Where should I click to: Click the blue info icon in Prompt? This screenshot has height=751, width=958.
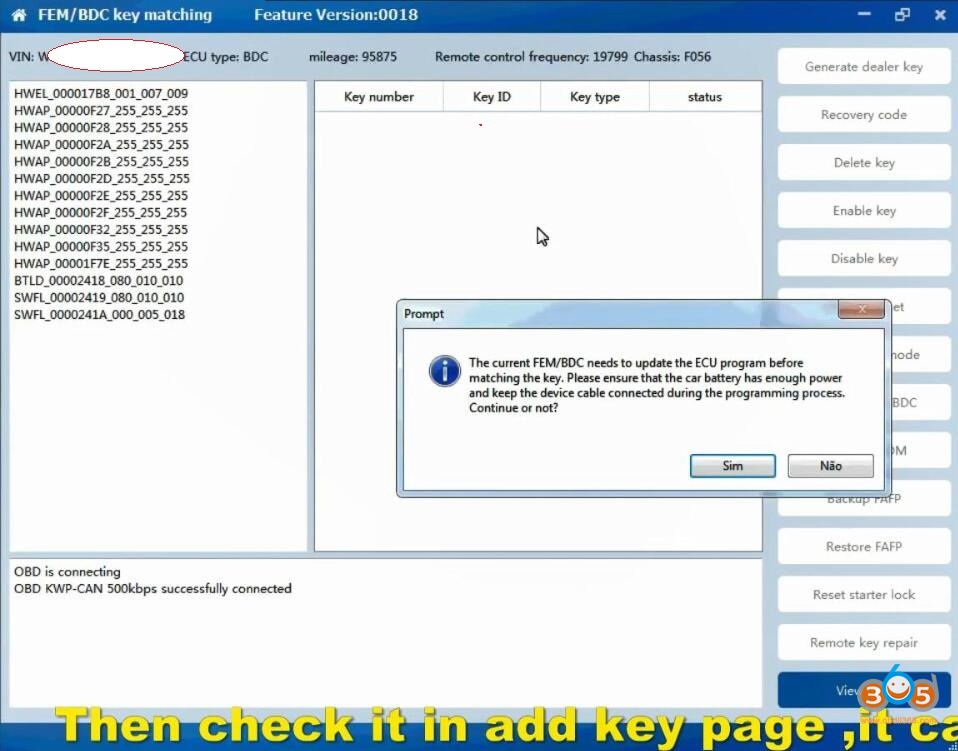click(x=445, y=371)
